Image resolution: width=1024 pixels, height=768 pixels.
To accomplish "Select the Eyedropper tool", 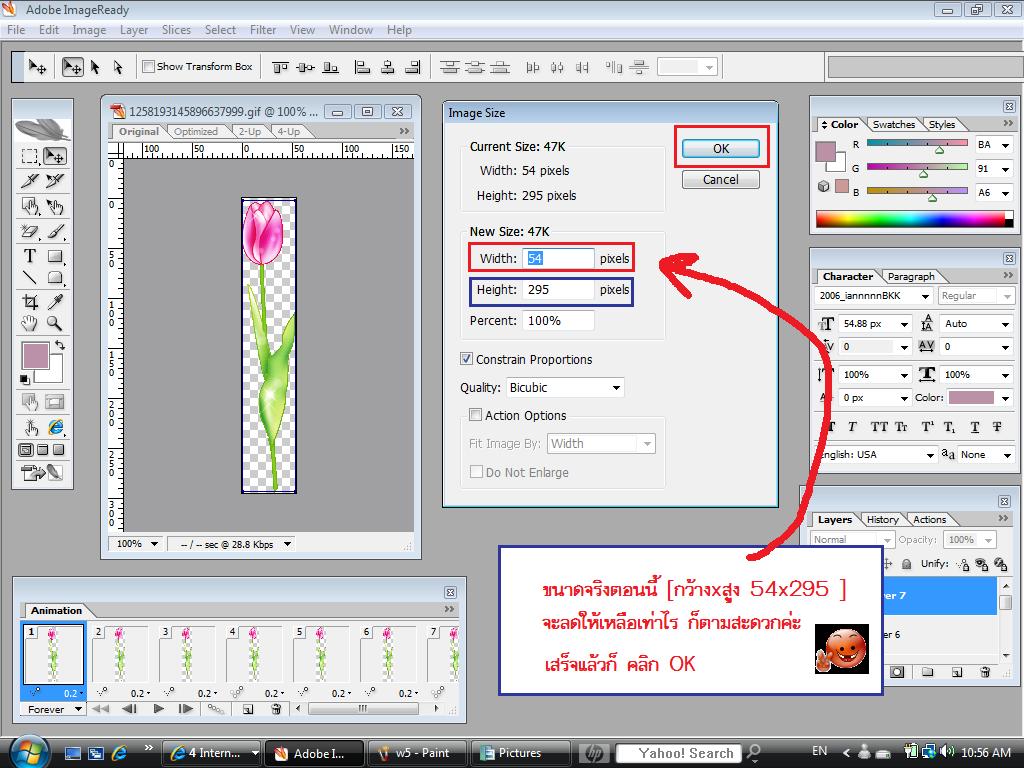I will pos(55,301).
